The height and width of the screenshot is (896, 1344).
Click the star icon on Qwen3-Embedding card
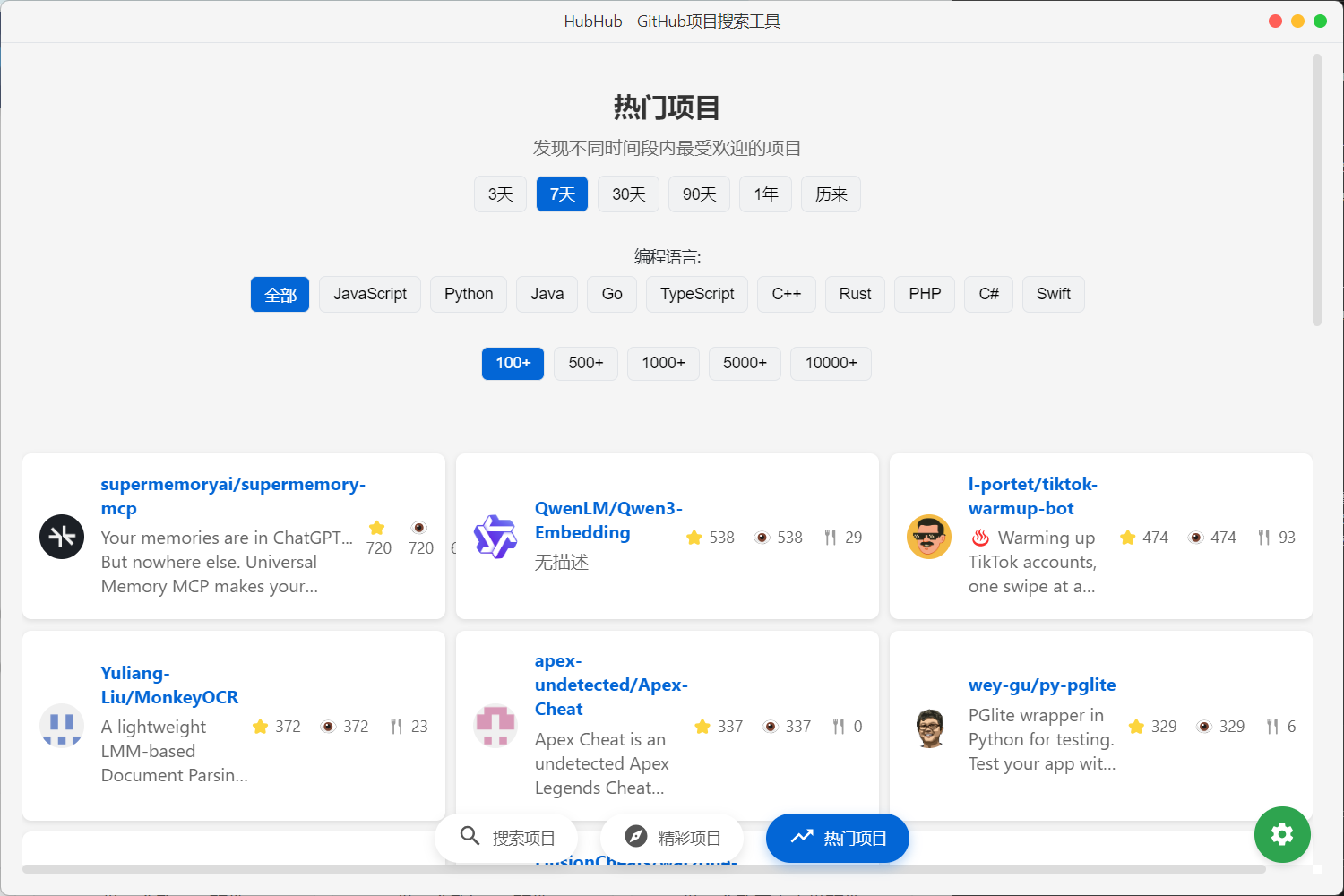point(694,538)
